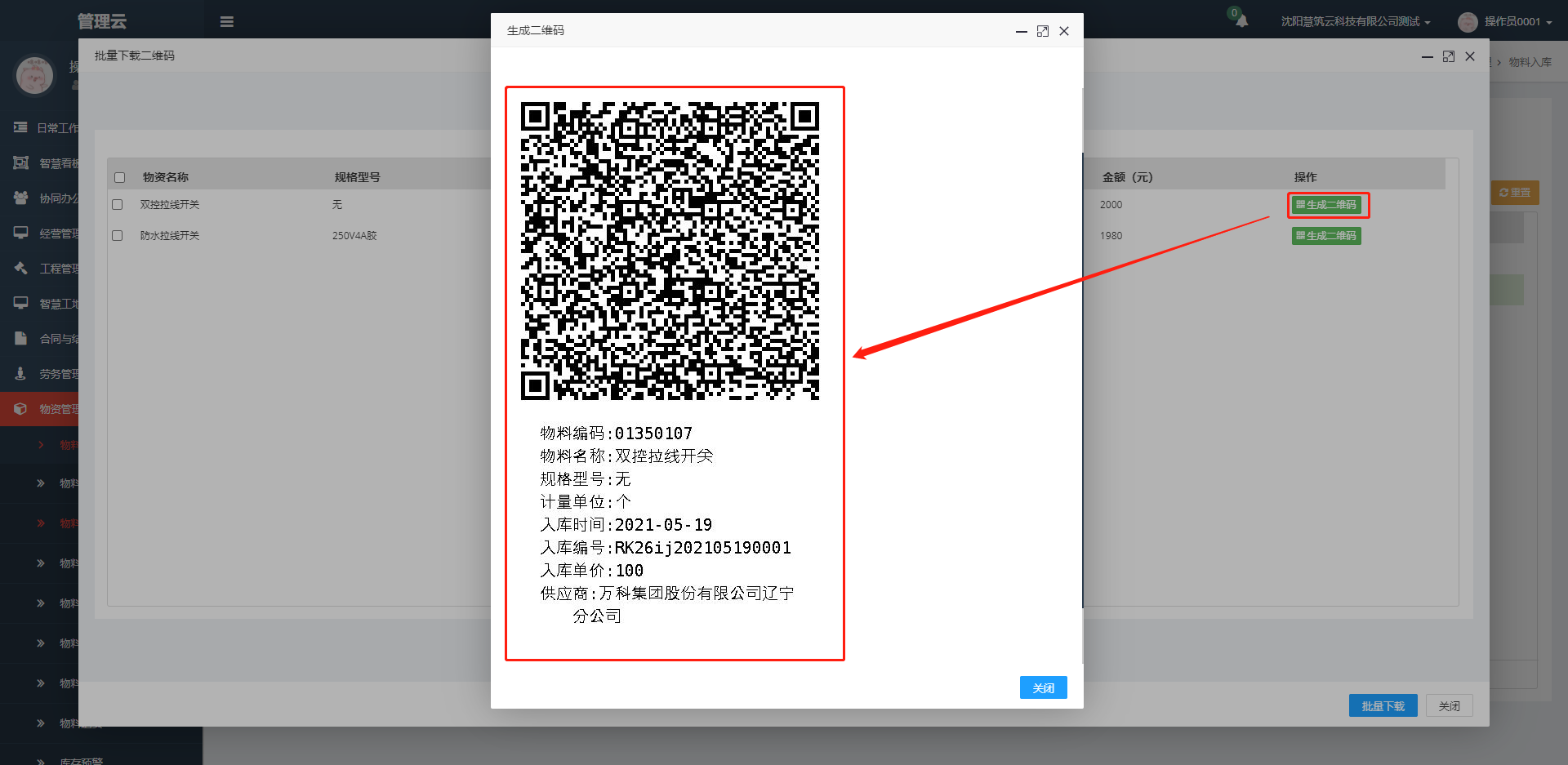This screenshot has height=765, width=1568.
Task: Open 经营管理 sidebar menu
Action: pyautogui.click(x=47, y=234)
